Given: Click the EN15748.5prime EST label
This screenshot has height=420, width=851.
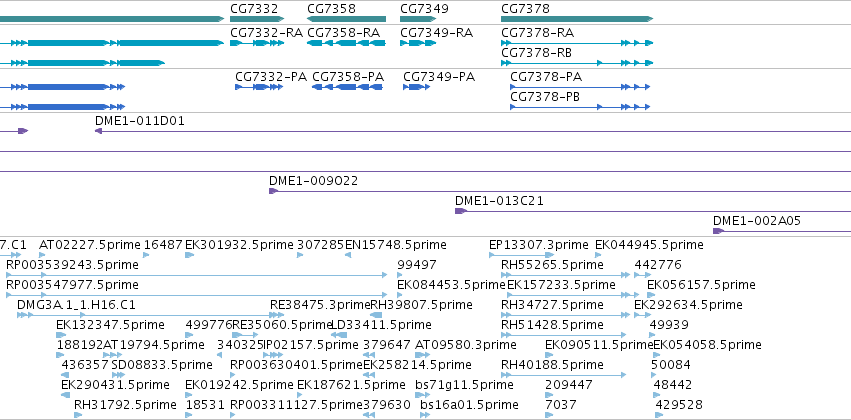Looking at the screenshot, I should [x=396, y=245].
